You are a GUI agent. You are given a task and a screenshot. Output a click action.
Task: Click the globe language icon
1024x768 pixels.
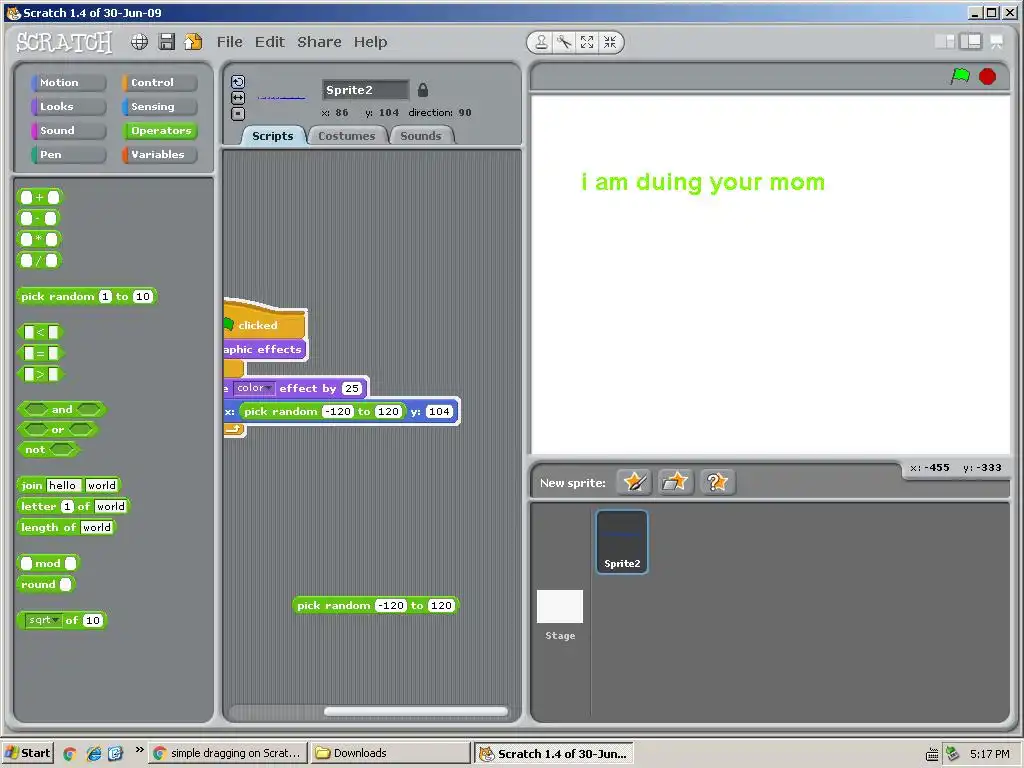coord(139,42)
